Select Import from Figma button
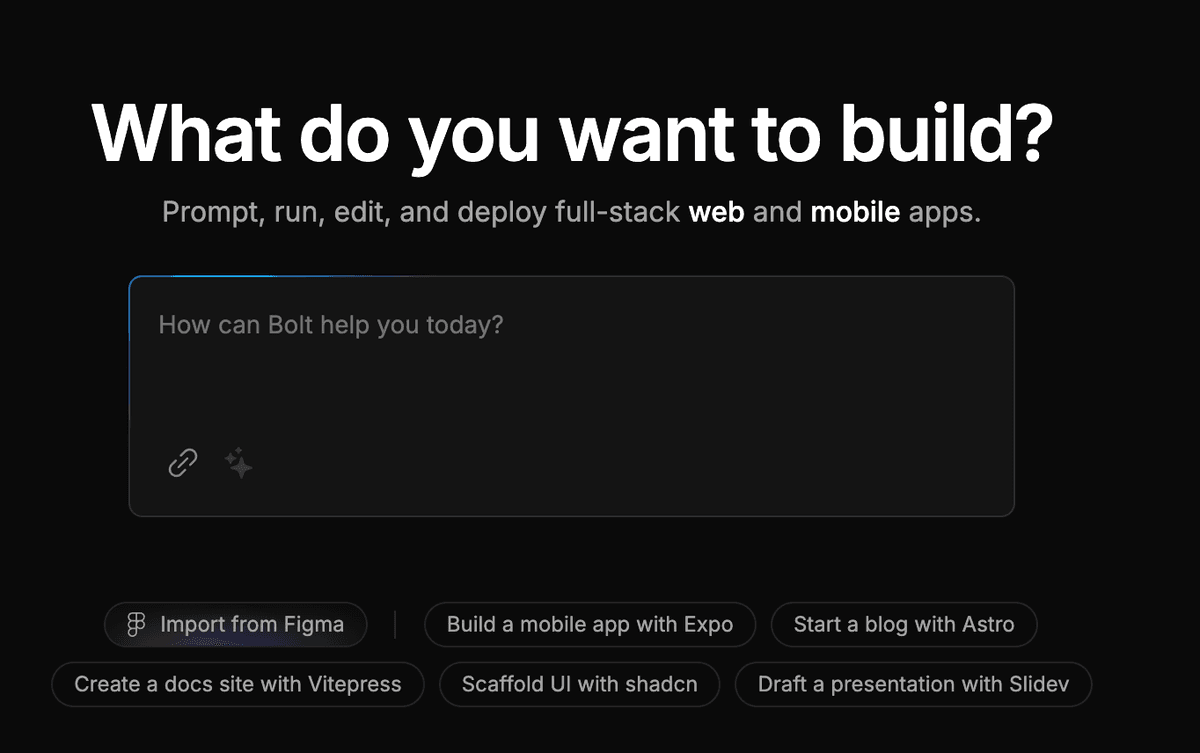Viewport: 1200px width, 753px height. coord(236,625)
